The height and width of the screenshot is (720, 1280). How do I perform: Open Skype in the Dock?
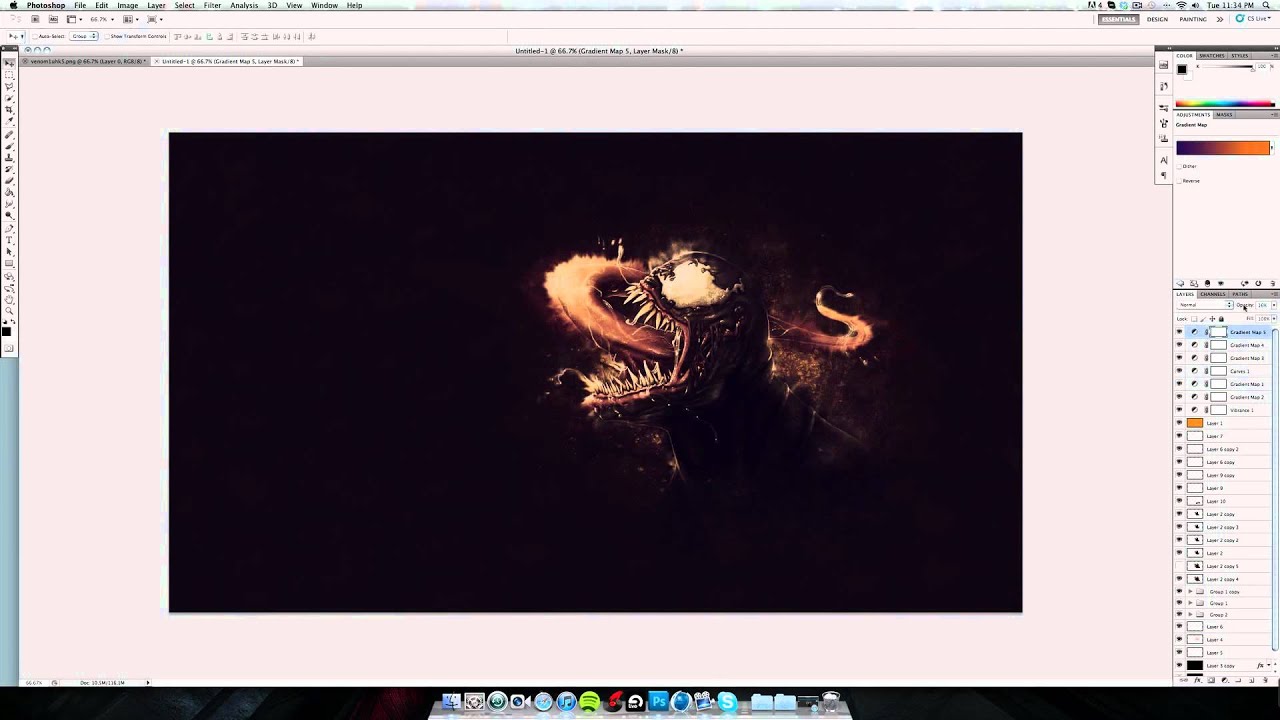[727, 702]
